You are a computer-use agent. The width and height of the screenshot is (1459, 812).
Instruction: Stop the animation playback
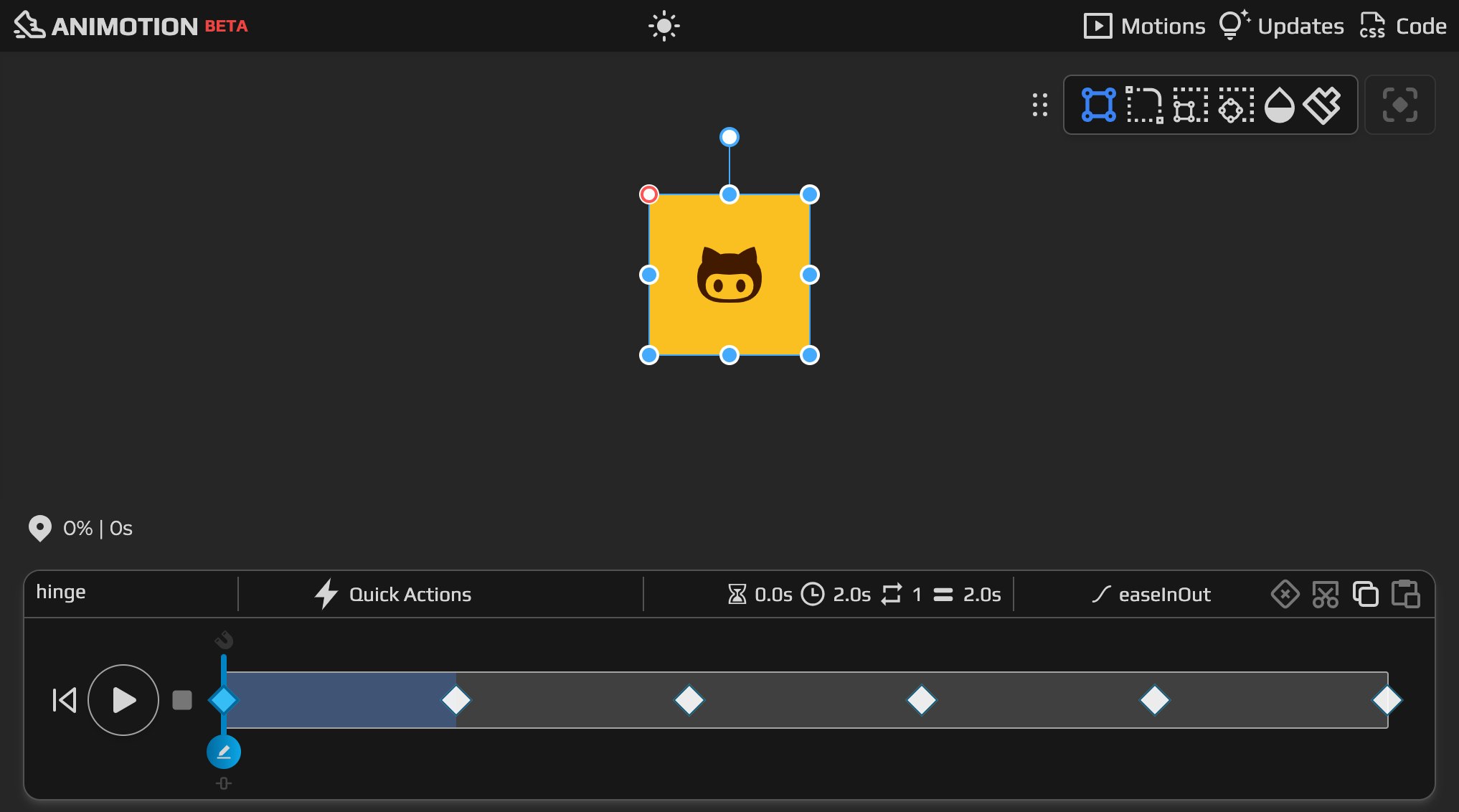pos(182,700)
